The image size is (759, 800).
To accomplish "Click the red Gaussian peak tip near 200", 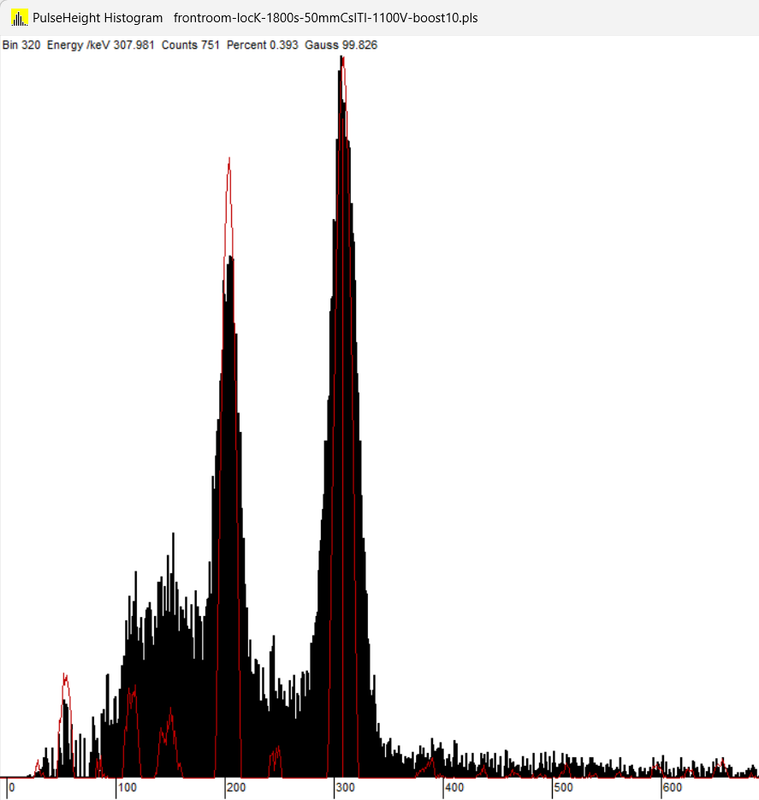I will tap(229, 160).
